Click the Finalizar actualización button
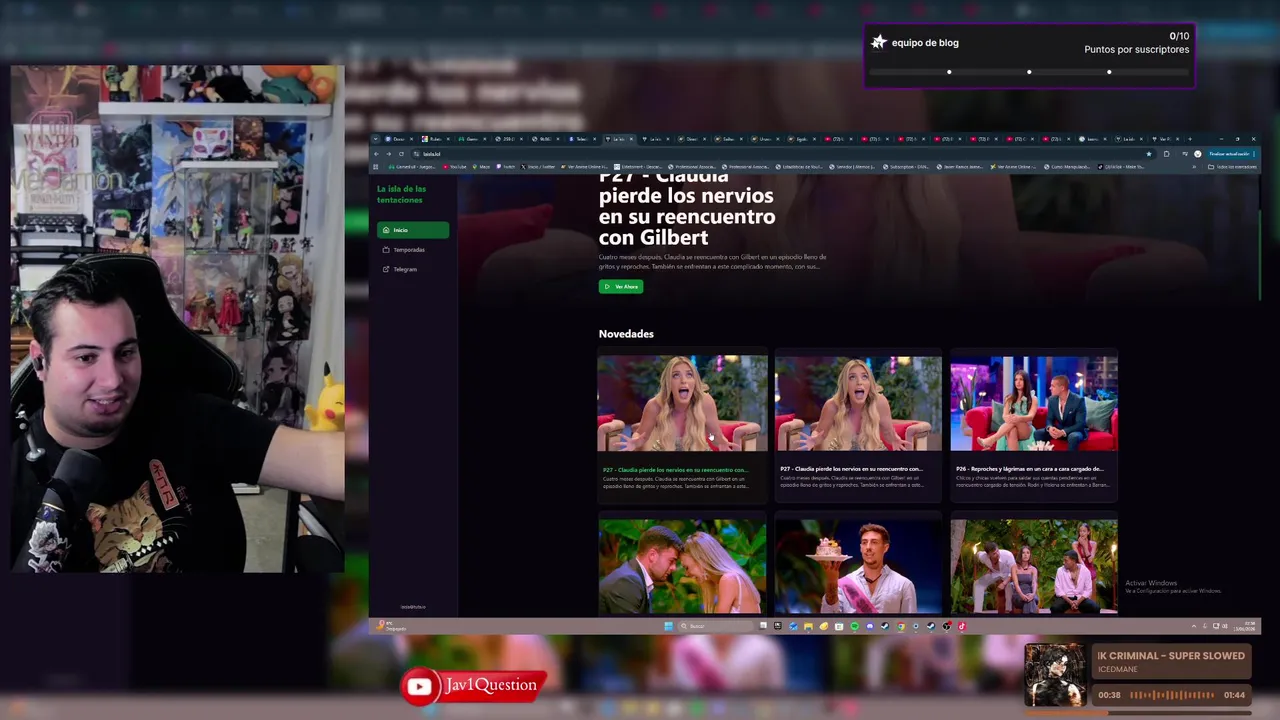Viewport: 1280px width, 720px height. tap(1231, 154)
